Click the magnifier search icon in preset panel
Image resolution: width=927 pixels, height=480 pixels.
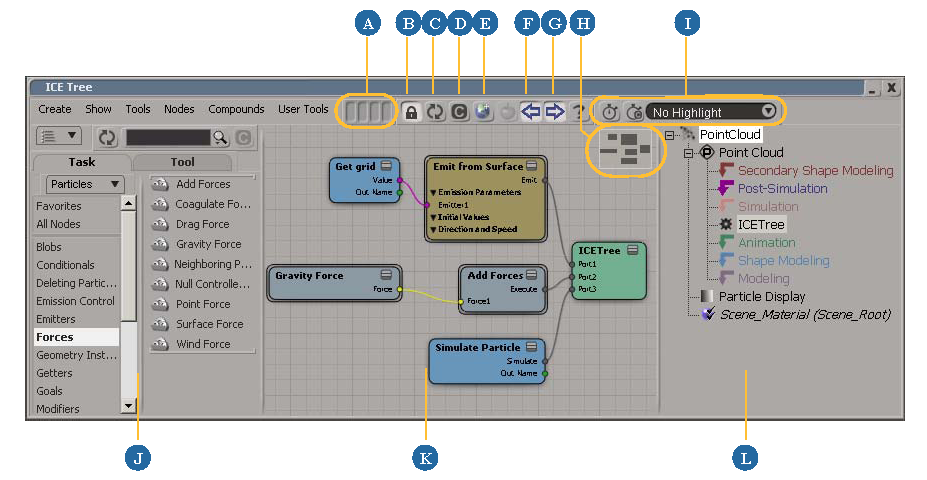[221, 137]
